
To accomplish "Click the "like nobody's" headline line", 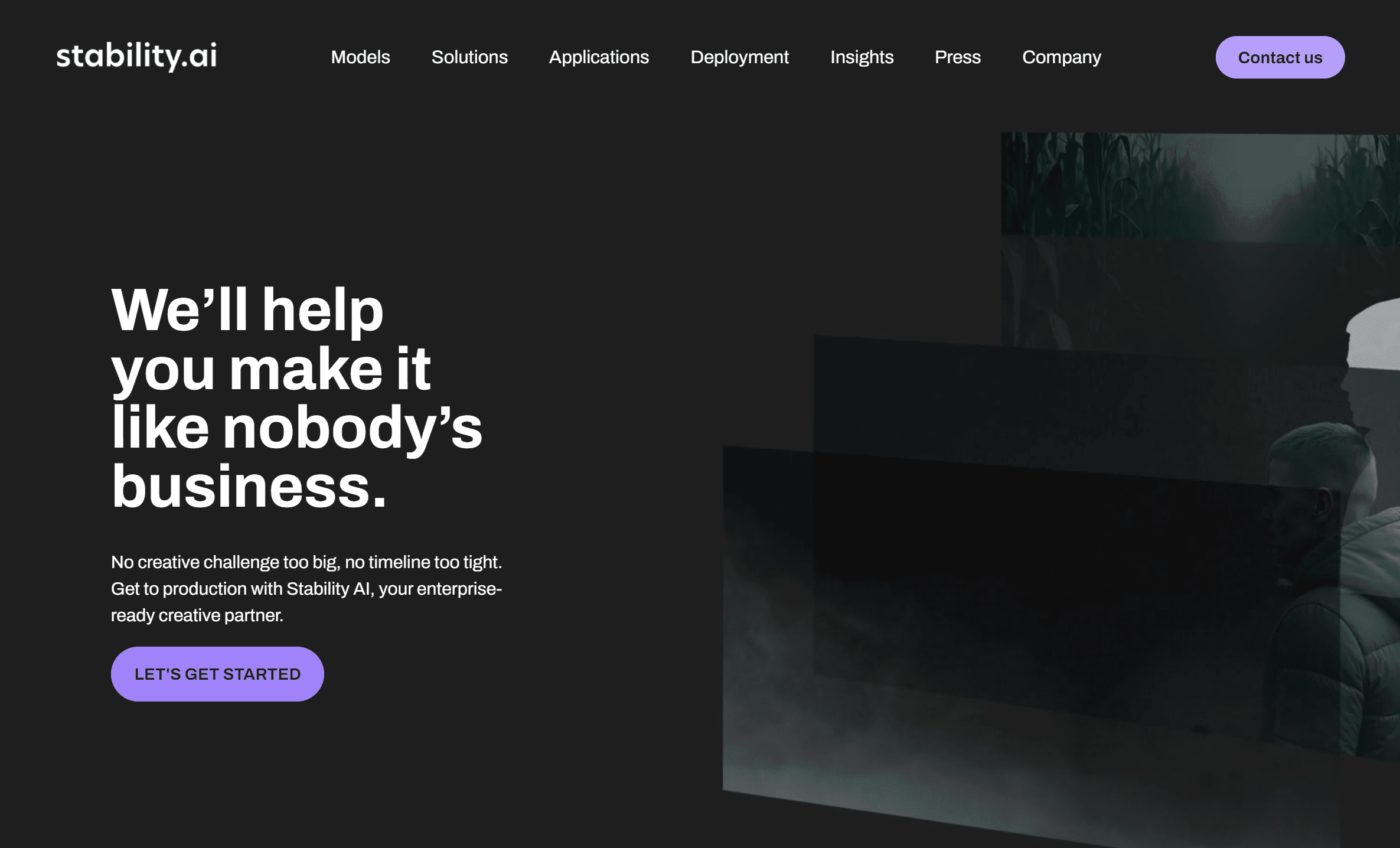I will point(297,428).
